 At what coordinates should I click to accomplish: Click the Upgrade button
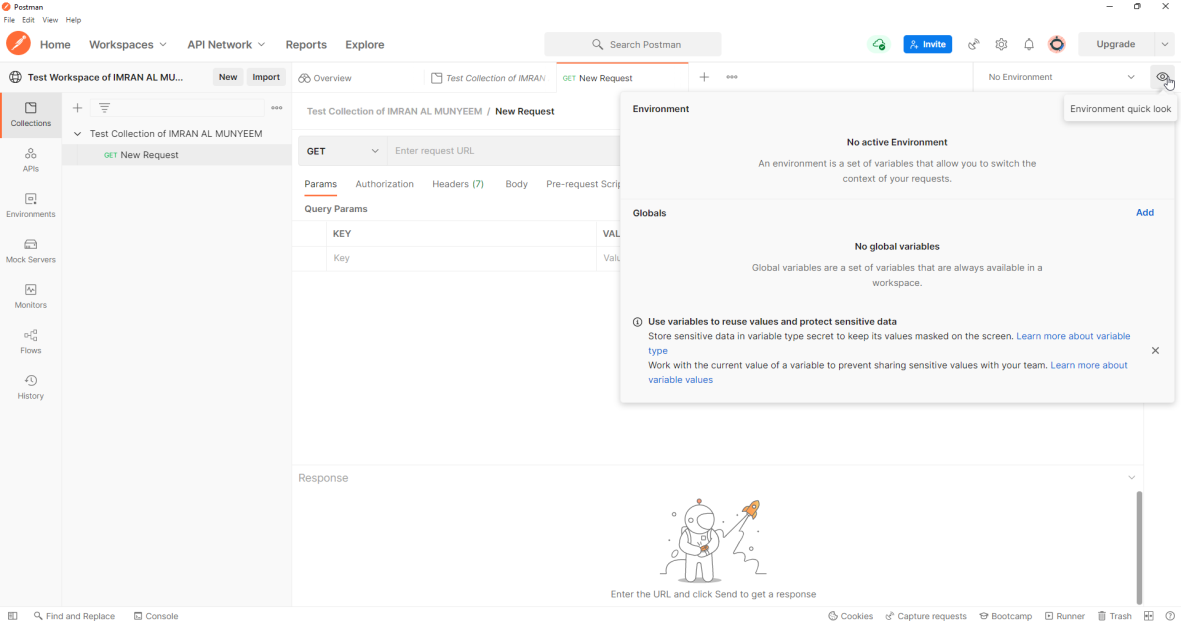coord(1115,44)
